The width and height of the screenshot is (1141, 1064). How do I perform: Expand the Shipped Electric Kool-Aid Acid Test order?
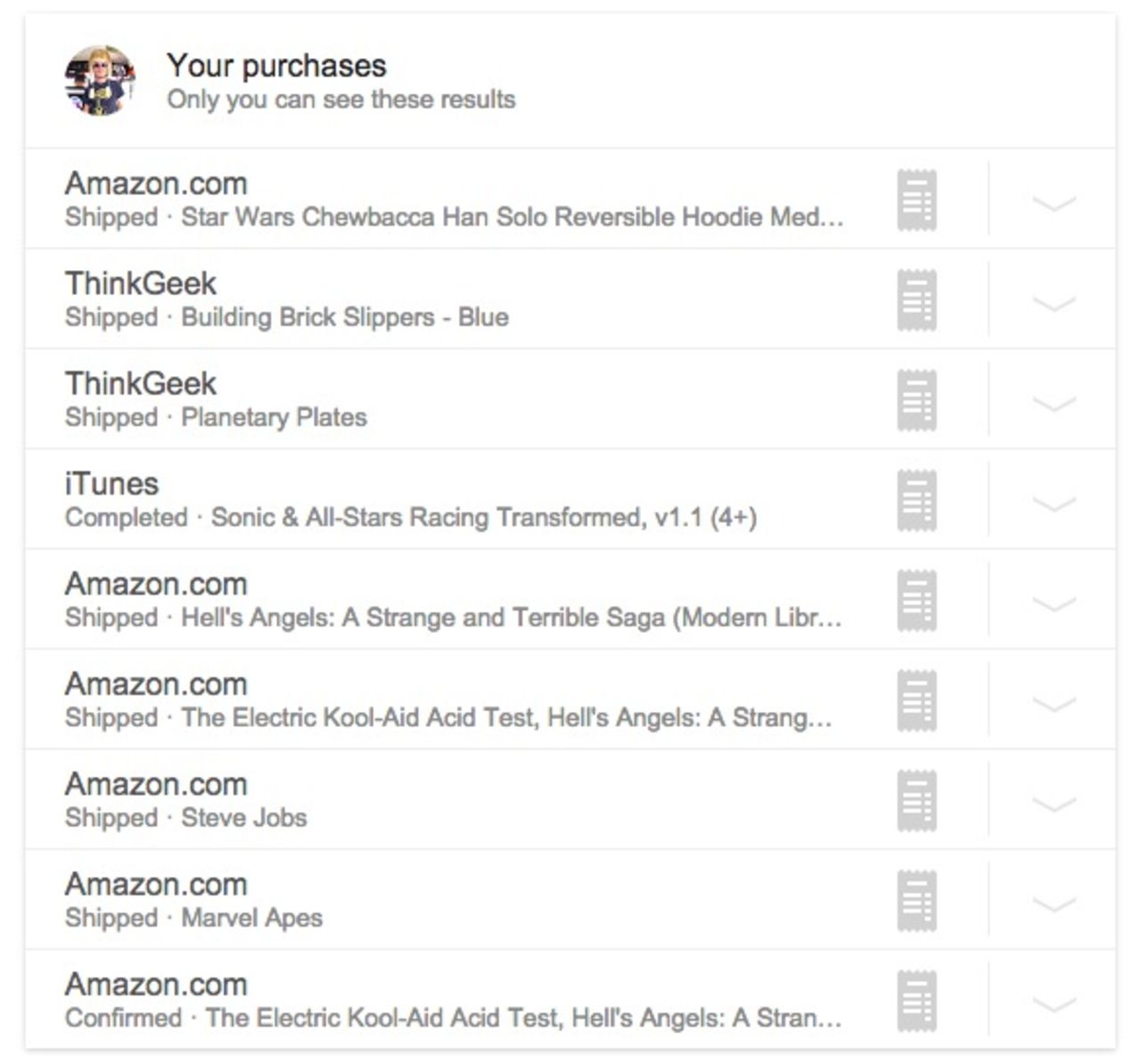[1054, 704]
